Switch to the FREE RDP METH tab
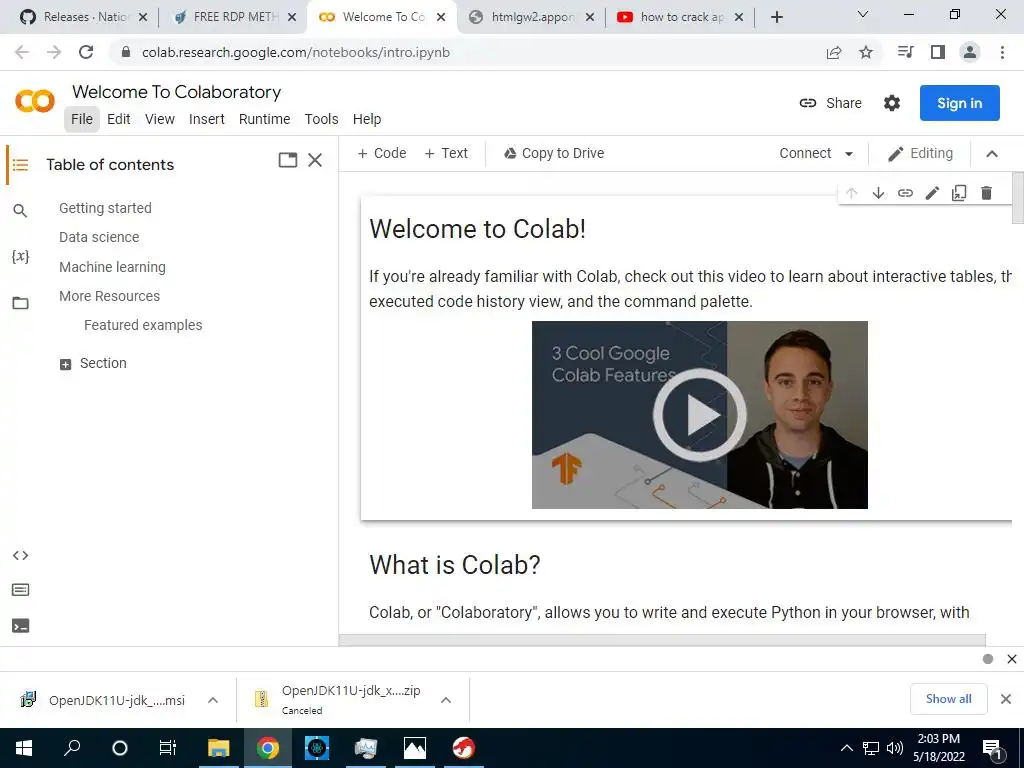1024x768 pixels. [x=233, y=17]
